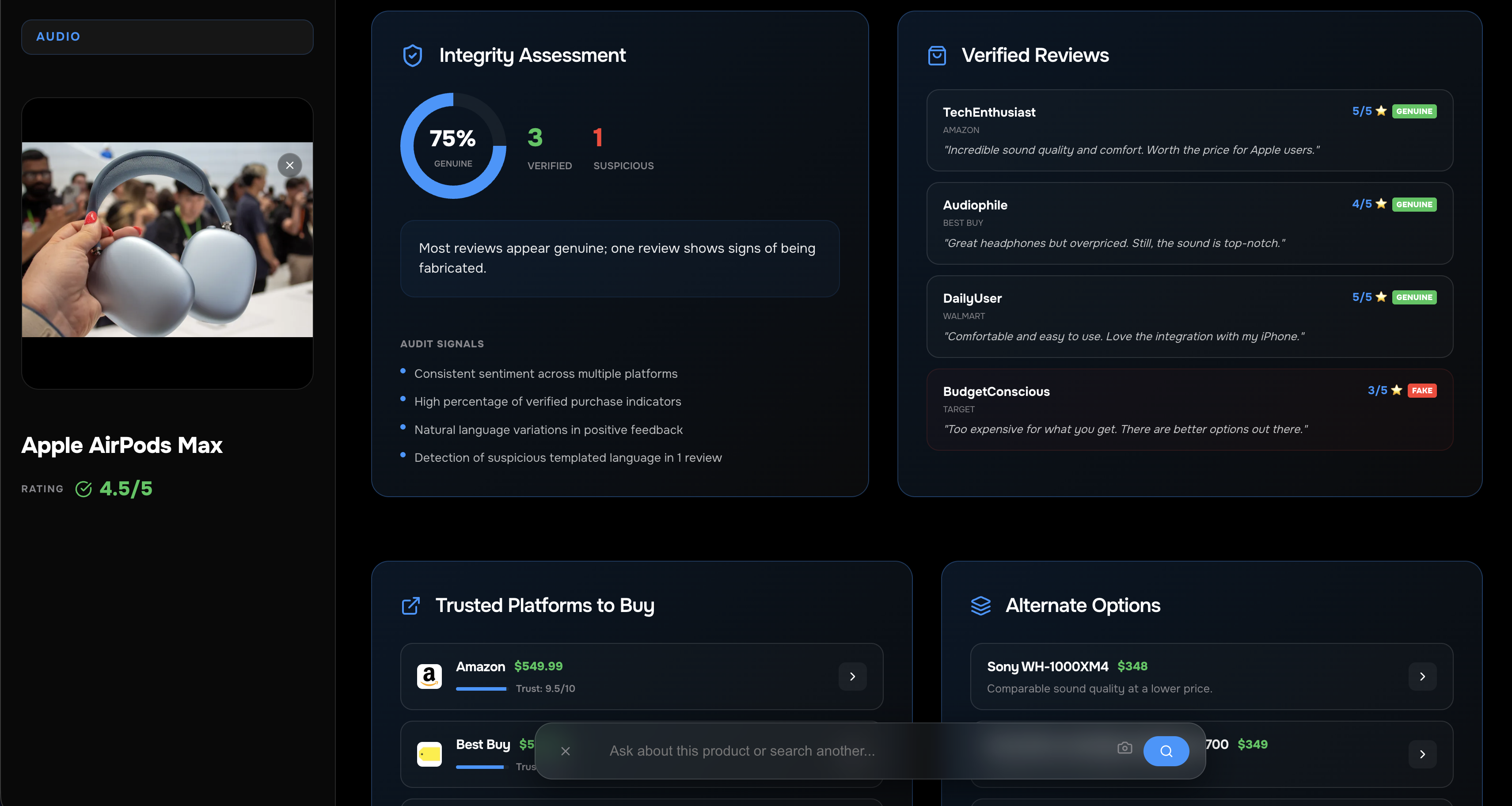The height and width of the screenshot is (806, 1512).
Task: Dismiss the search bar with X icon
Action: click(565, 751)
